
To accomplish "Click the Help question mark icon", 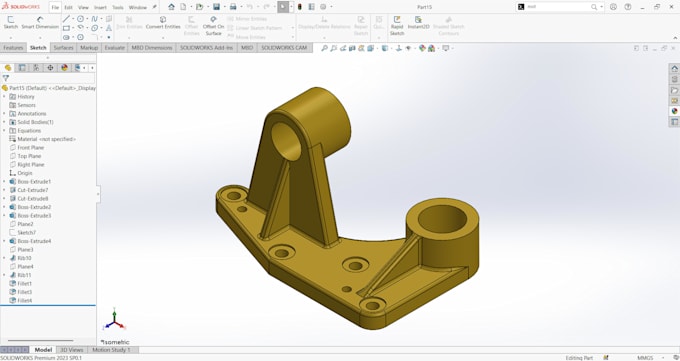I will [x=628, y=7].
